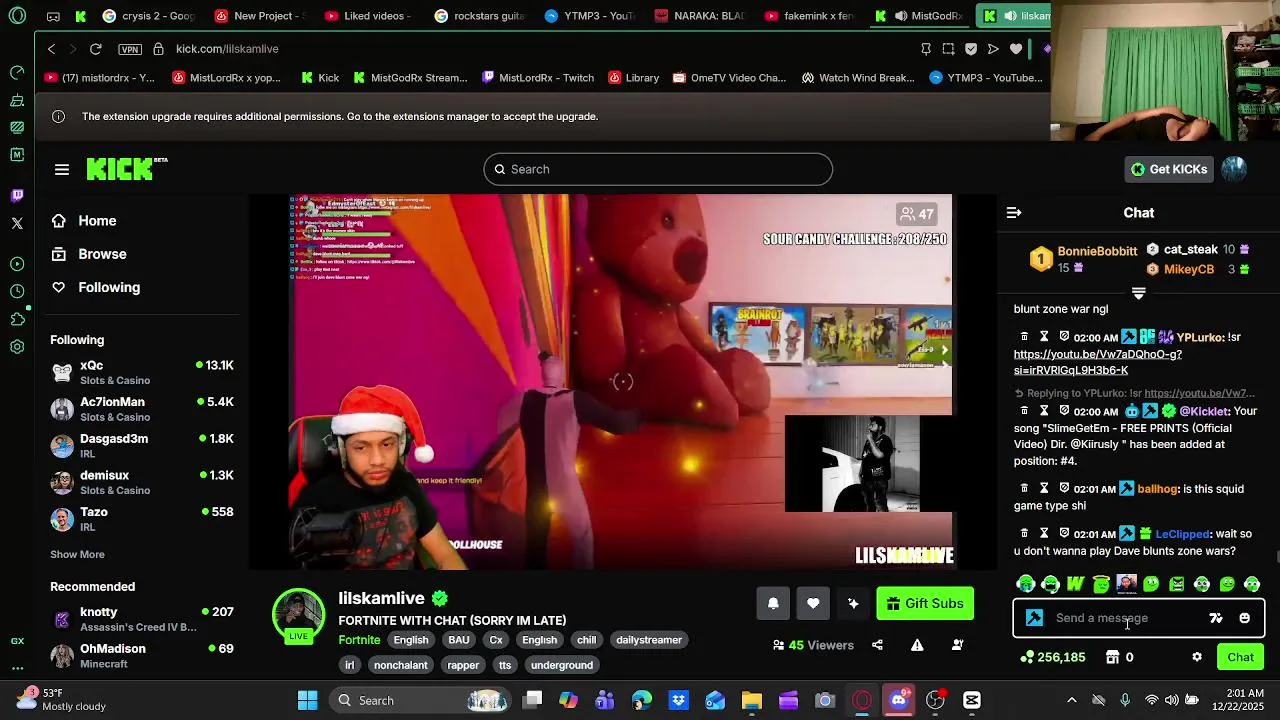
Task: Expand the chat leaderboard chevron
Action: click(x=1138, y=293)
